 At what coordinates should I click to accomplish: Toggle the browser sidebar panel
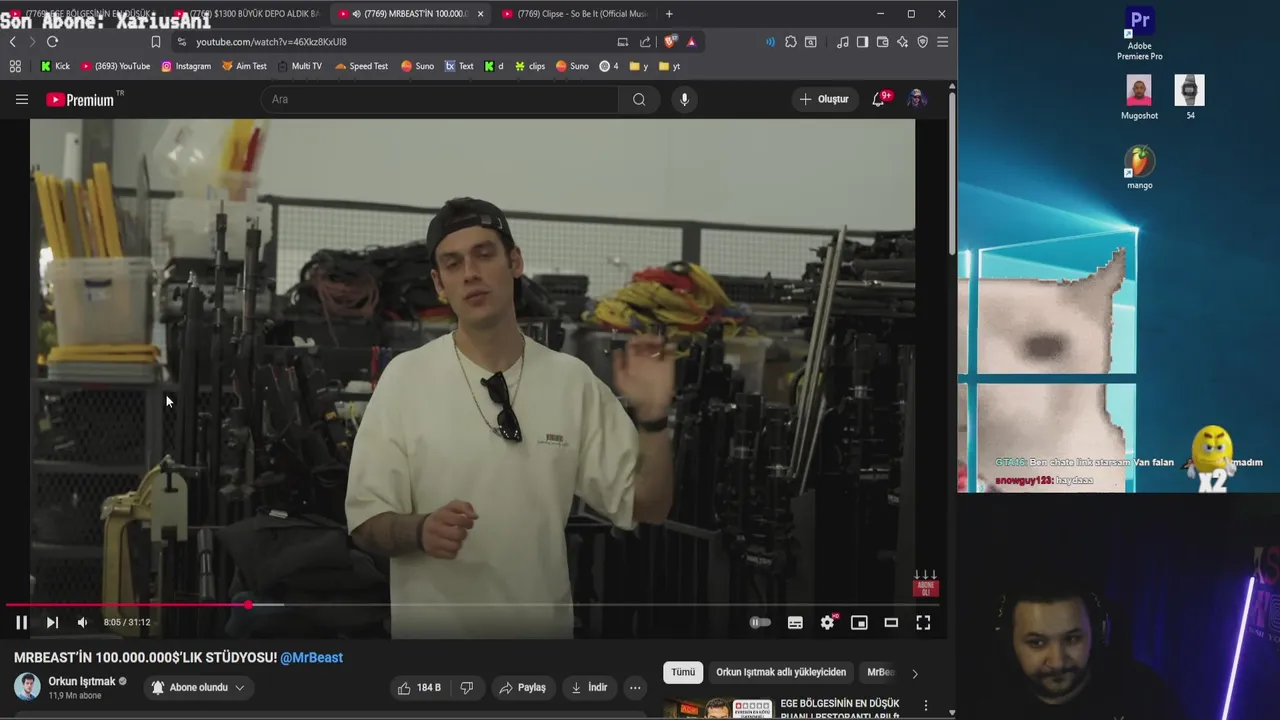[x=862, y=42]
